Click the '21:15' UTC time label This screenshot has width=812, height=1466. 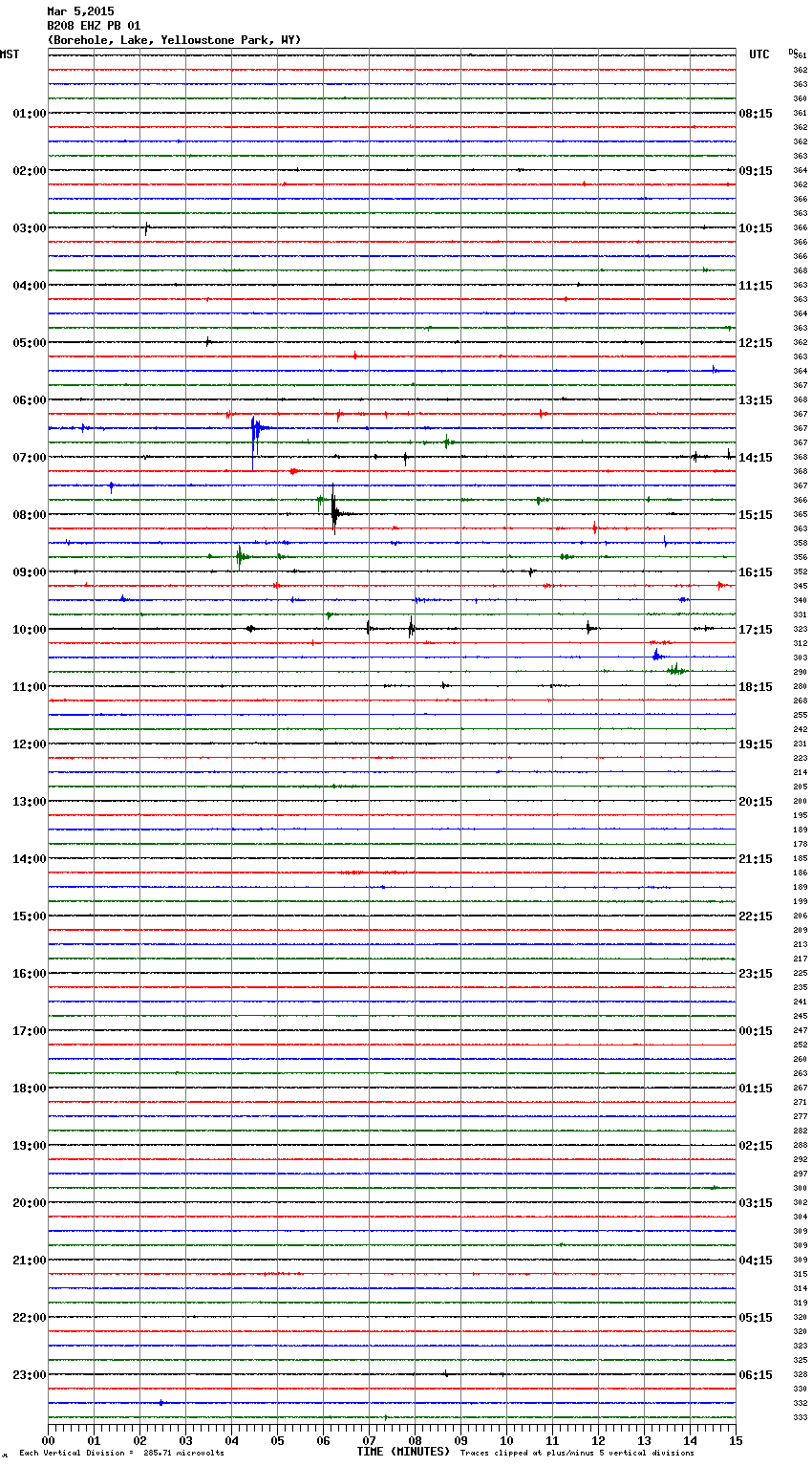pyautogui.click(x=756, y=859)
